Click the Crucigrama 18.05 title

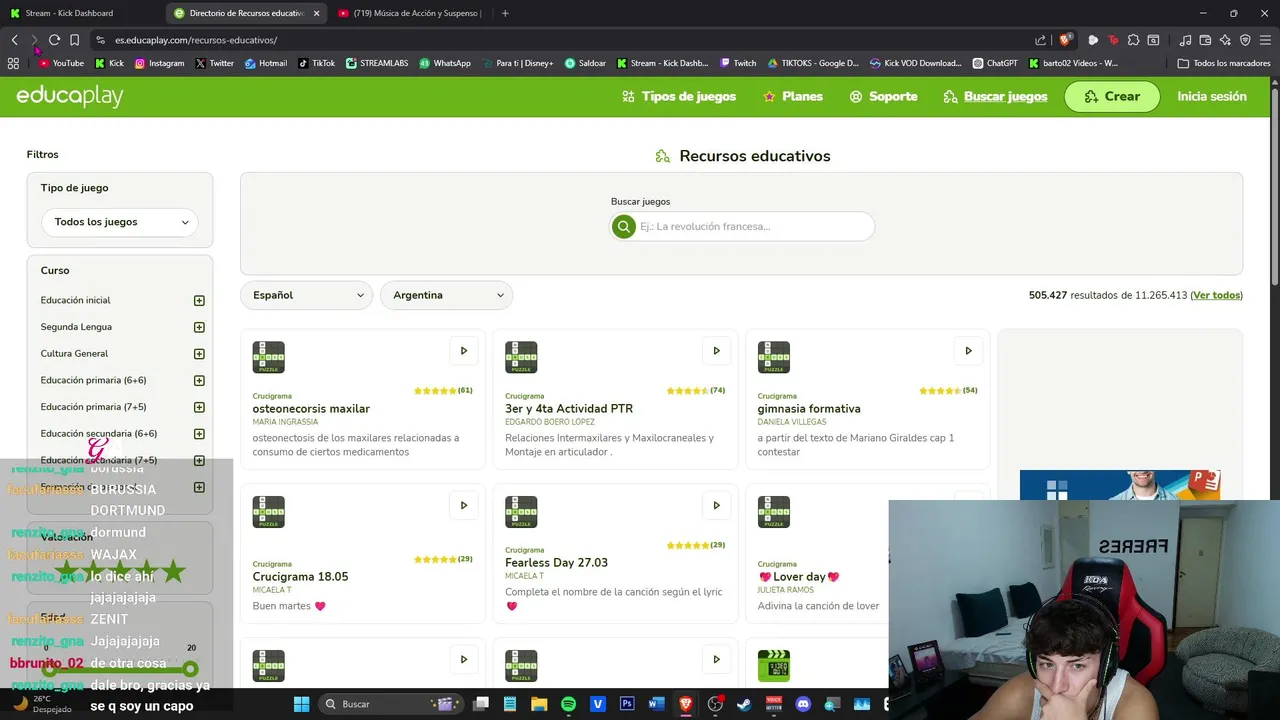[300, 577]
